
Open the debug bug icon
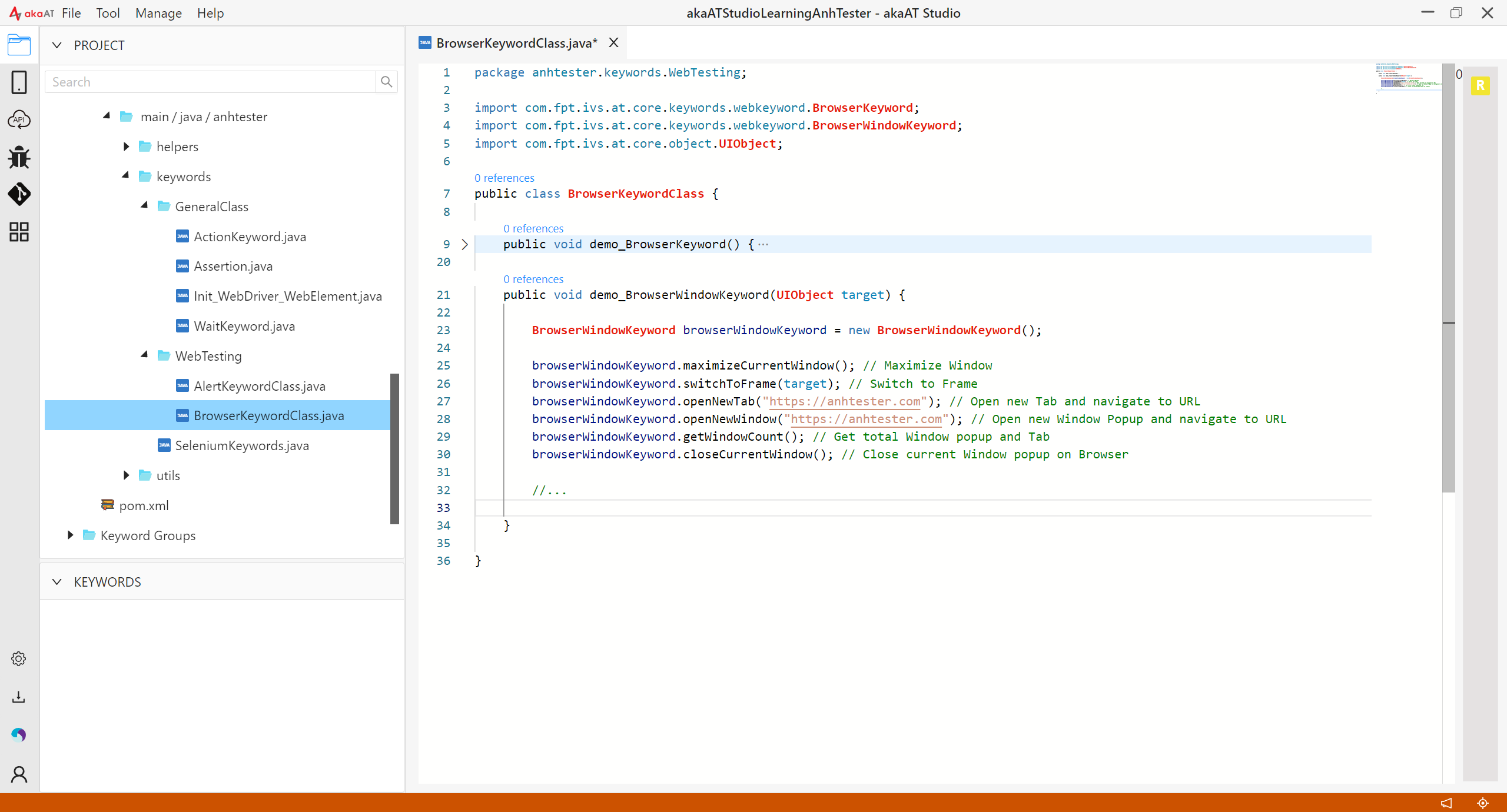[19, 157]
